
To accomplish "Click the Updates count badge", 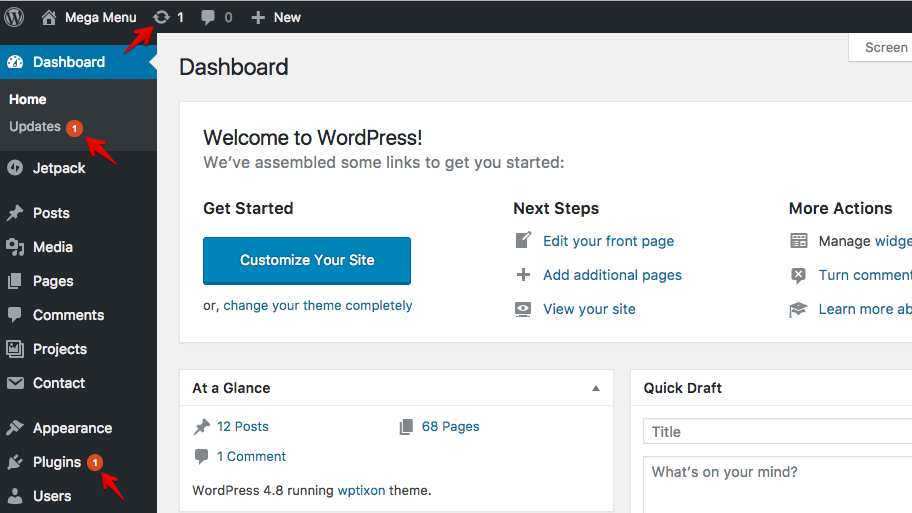I will click(x=74, y=128).
